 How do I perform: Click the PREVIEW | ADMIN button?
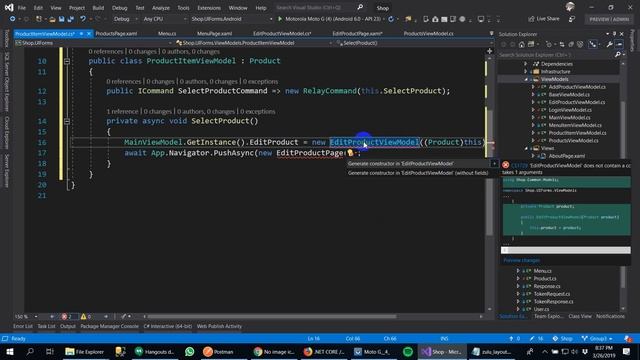point(609,19)
